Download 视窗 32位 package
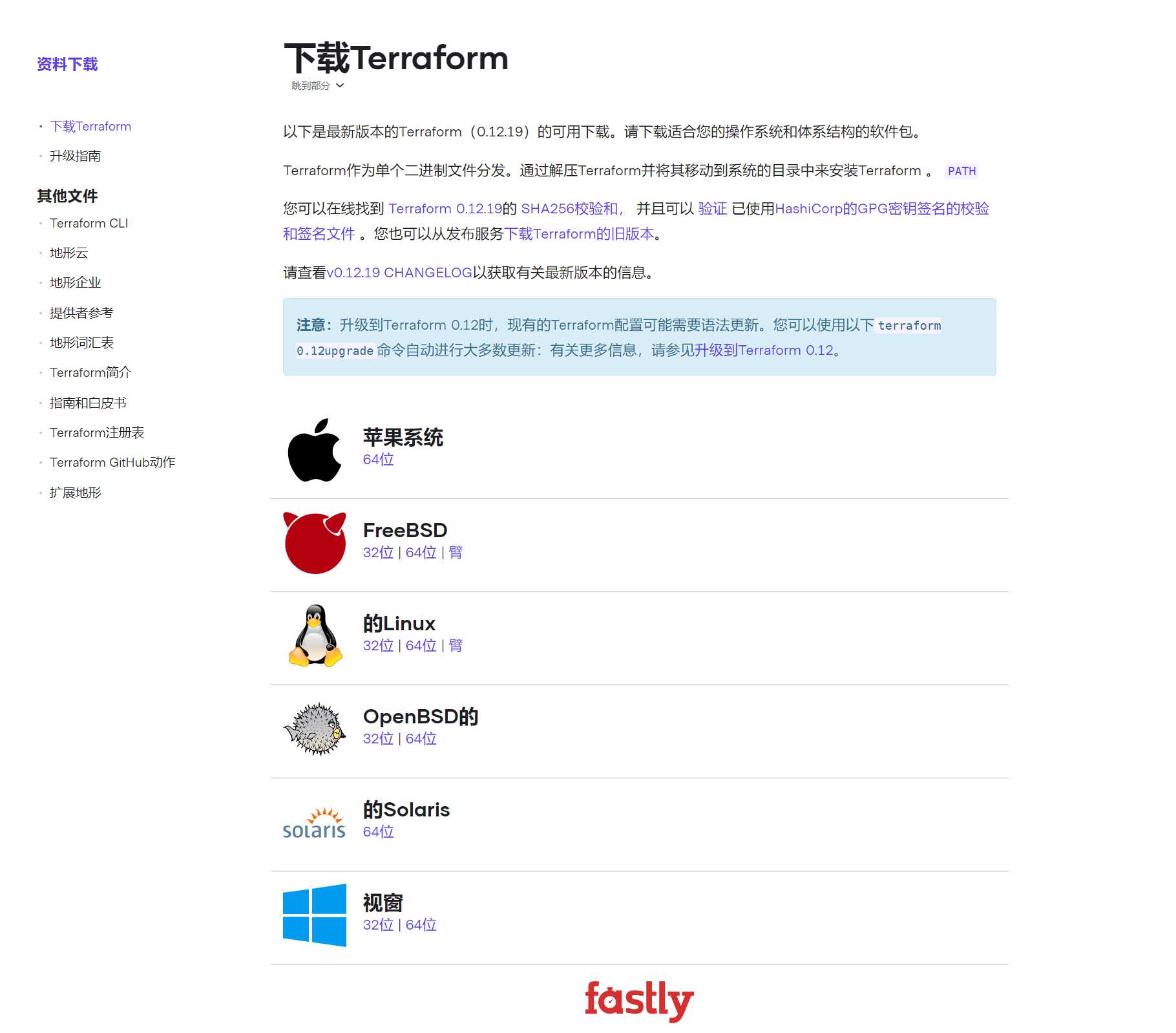This screenshot has width=1176, height=1033. pos(379,925)
